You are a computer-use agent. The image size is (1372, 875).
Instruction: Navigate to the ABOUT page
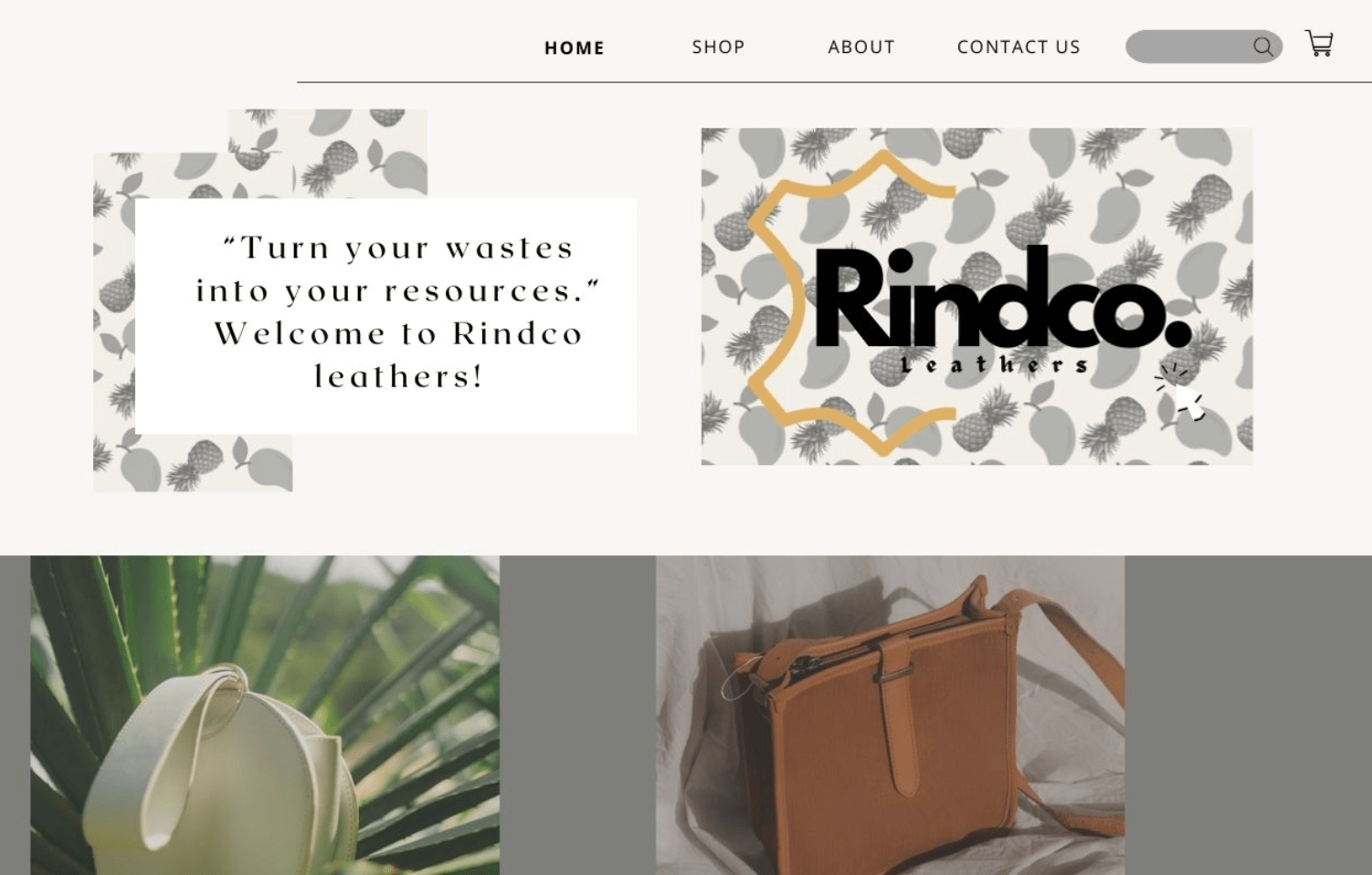861,47
